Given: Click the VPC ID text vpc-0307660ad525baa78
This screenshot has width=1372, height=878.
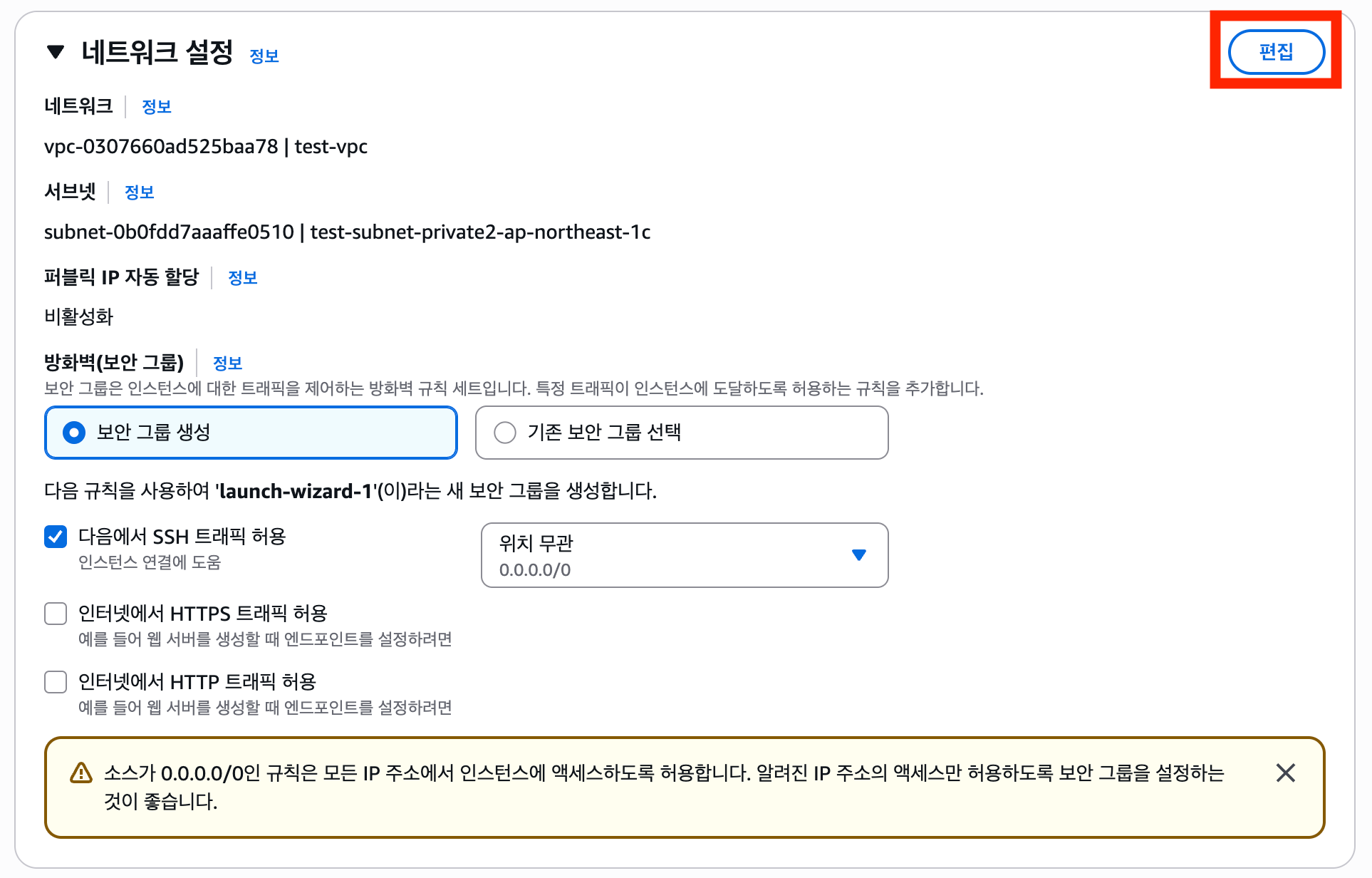Looking at the screenshot, I should 161,147.
